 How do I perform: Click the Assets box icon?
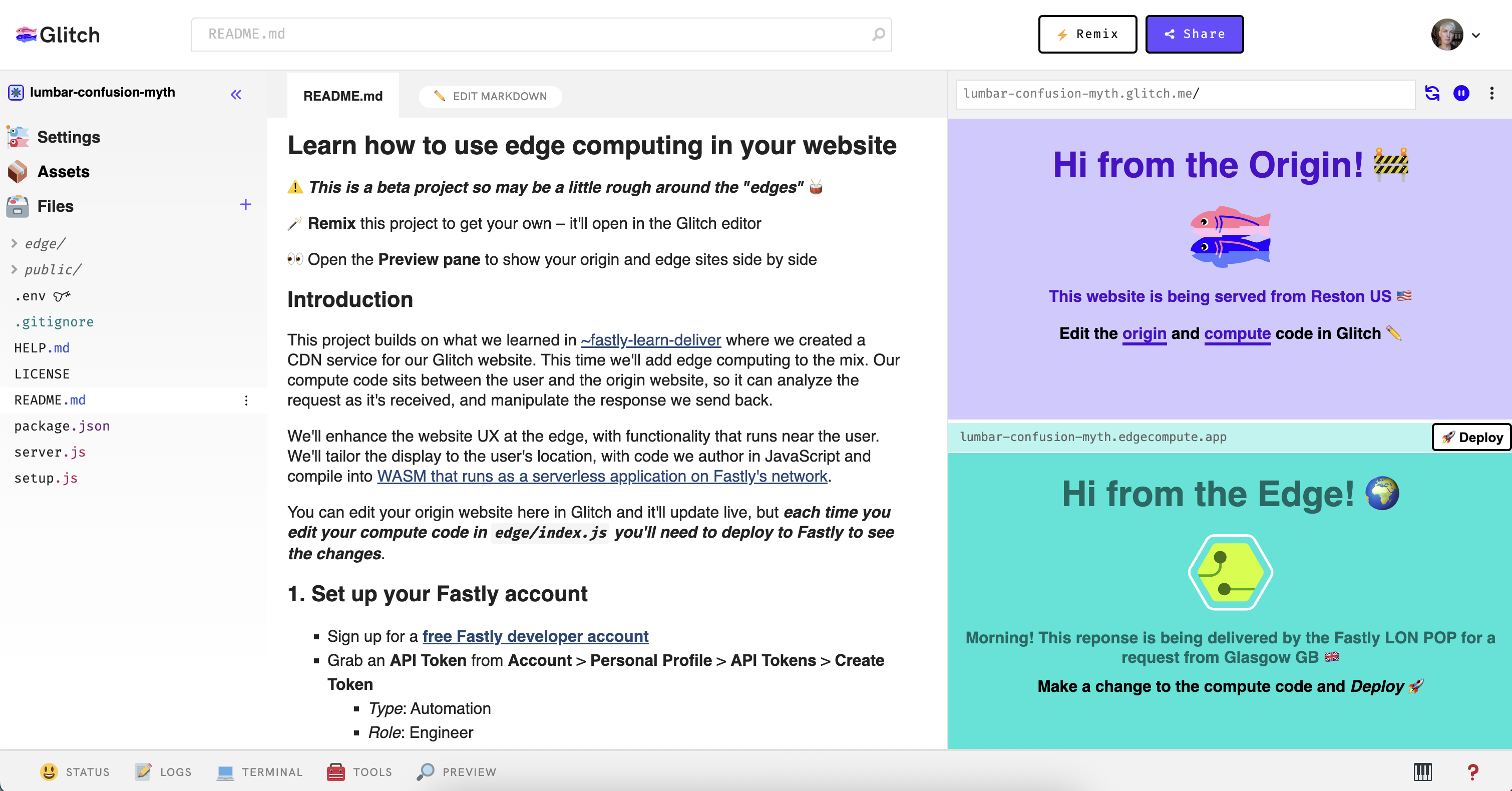18,171
